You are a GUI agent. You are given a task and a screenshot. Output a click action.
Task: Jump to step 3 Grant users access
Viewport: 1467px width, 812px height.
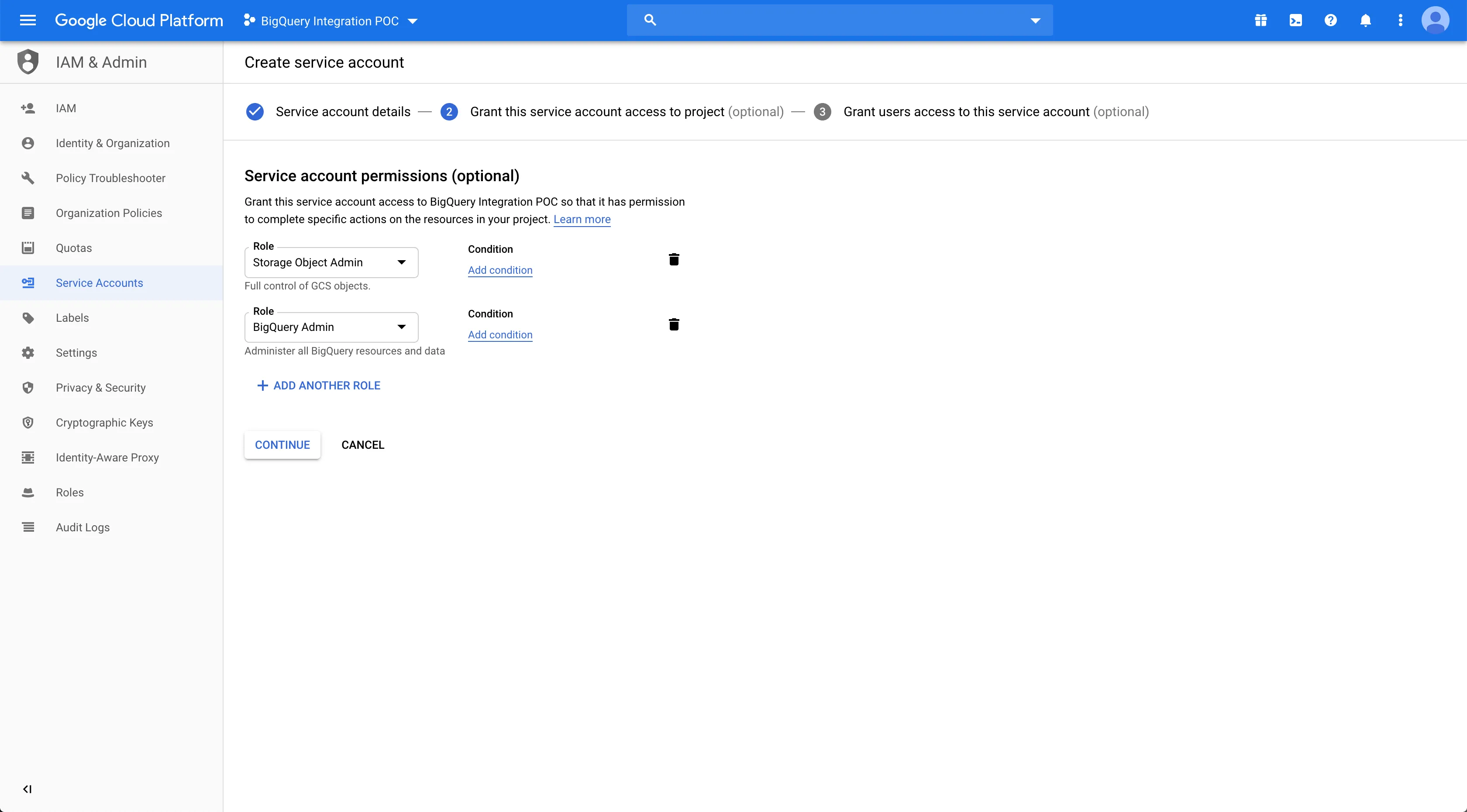[x=981, y=112]
